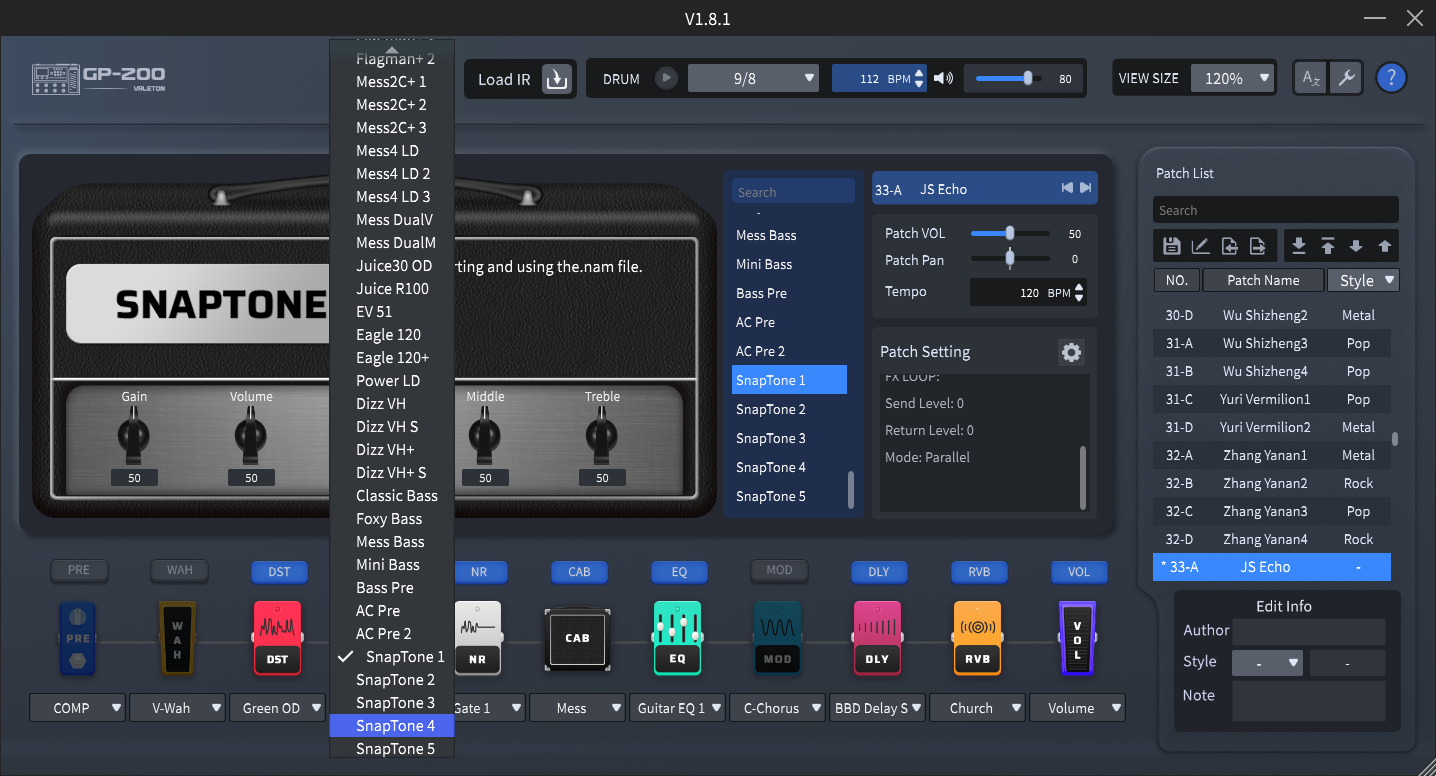
Task: Select the WAH pedal
Action: pos(178,638)
